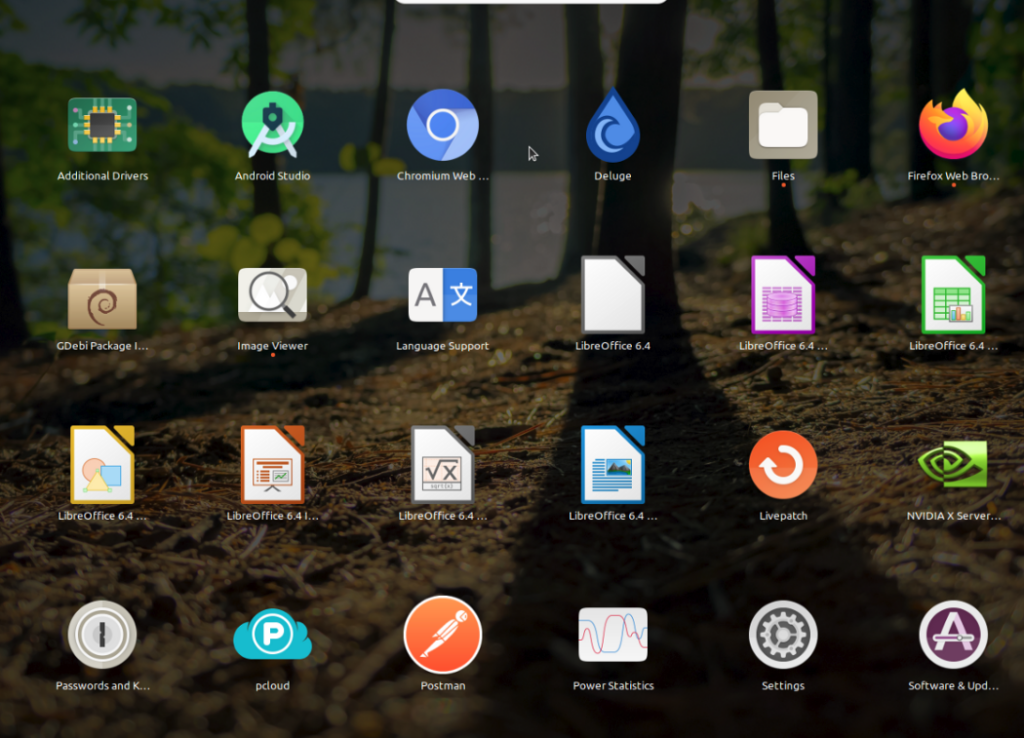Launch Software & Updates
1024x738 pixels.
tap(953, 634)
